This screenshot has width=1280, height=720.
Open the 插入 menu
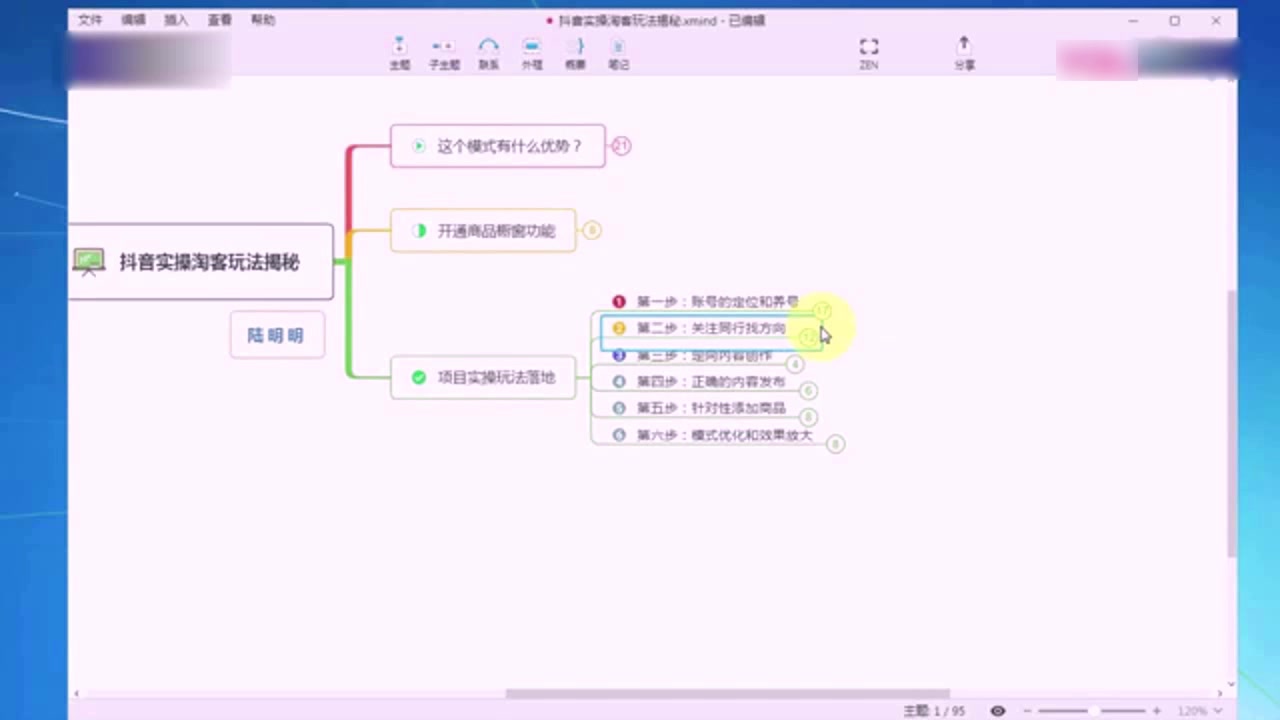(176, 20)
